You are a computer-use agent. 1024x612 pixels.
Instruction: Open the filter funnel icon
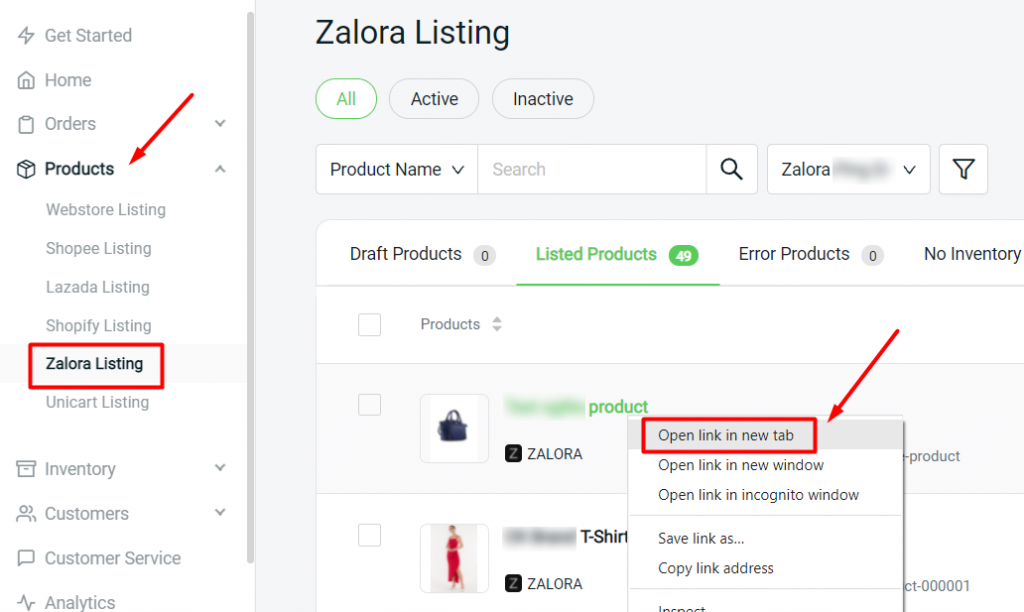click(x=963, y=169)
